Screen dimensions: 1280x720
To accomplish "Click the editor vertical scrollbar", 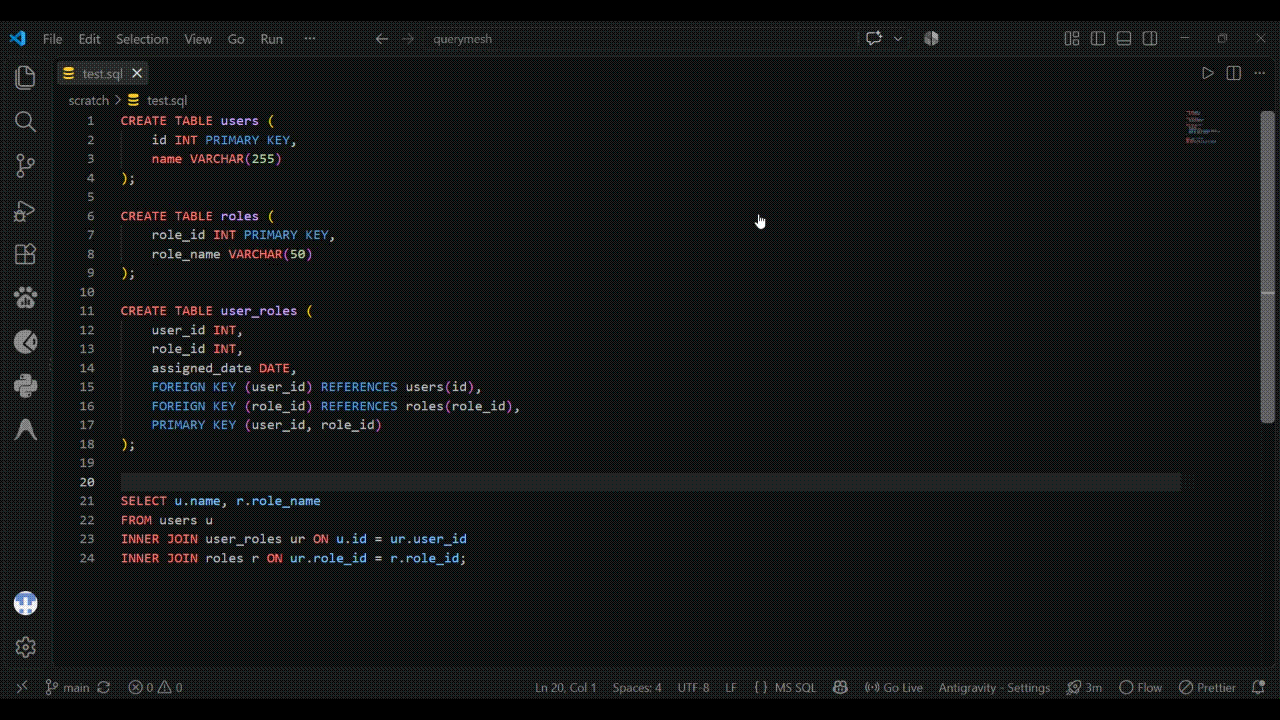I will [x=1267, y=266].
